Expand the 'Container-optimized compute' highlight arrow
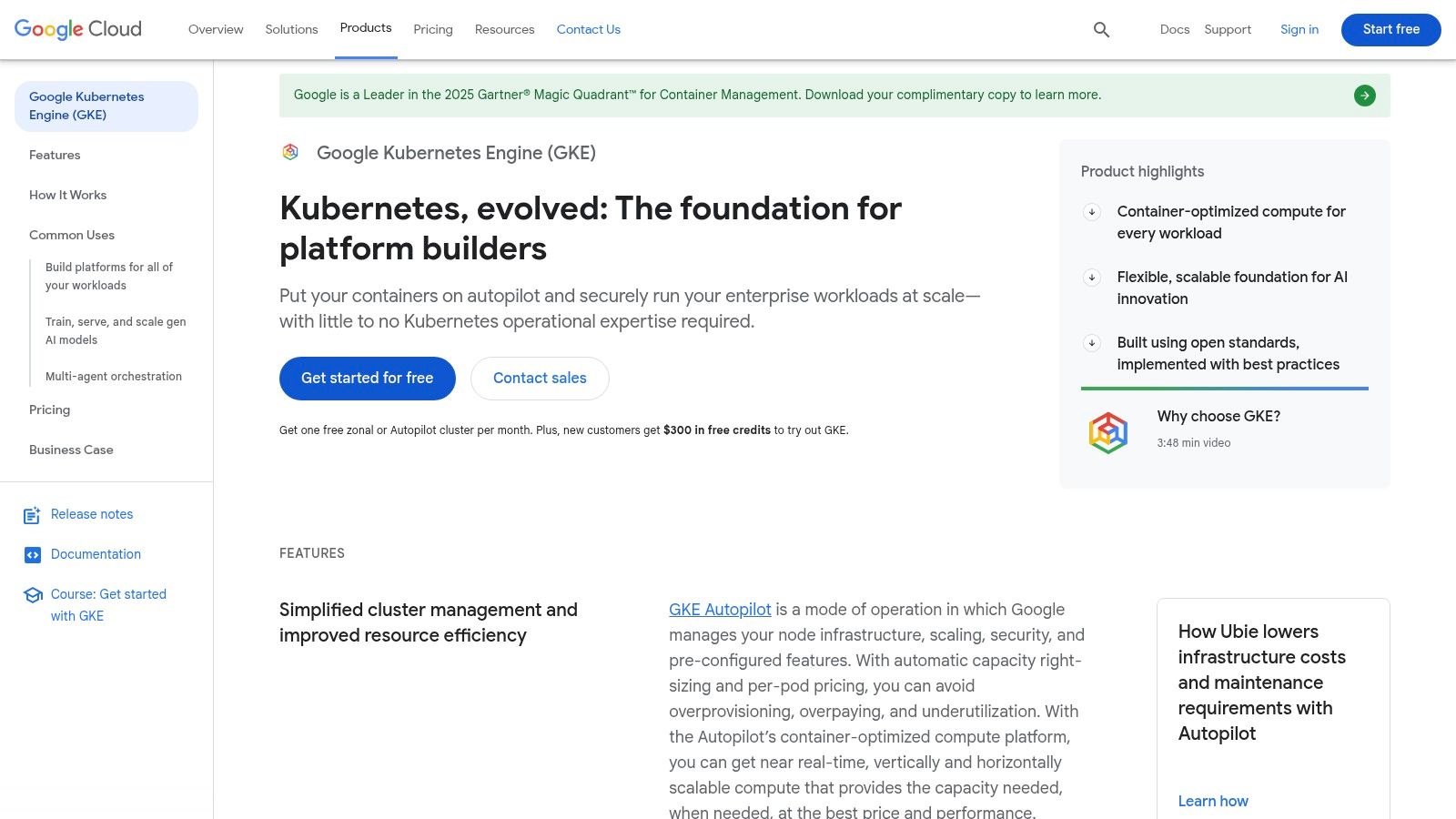Viewport: 1456px width, 819px height. [1091, 212]
